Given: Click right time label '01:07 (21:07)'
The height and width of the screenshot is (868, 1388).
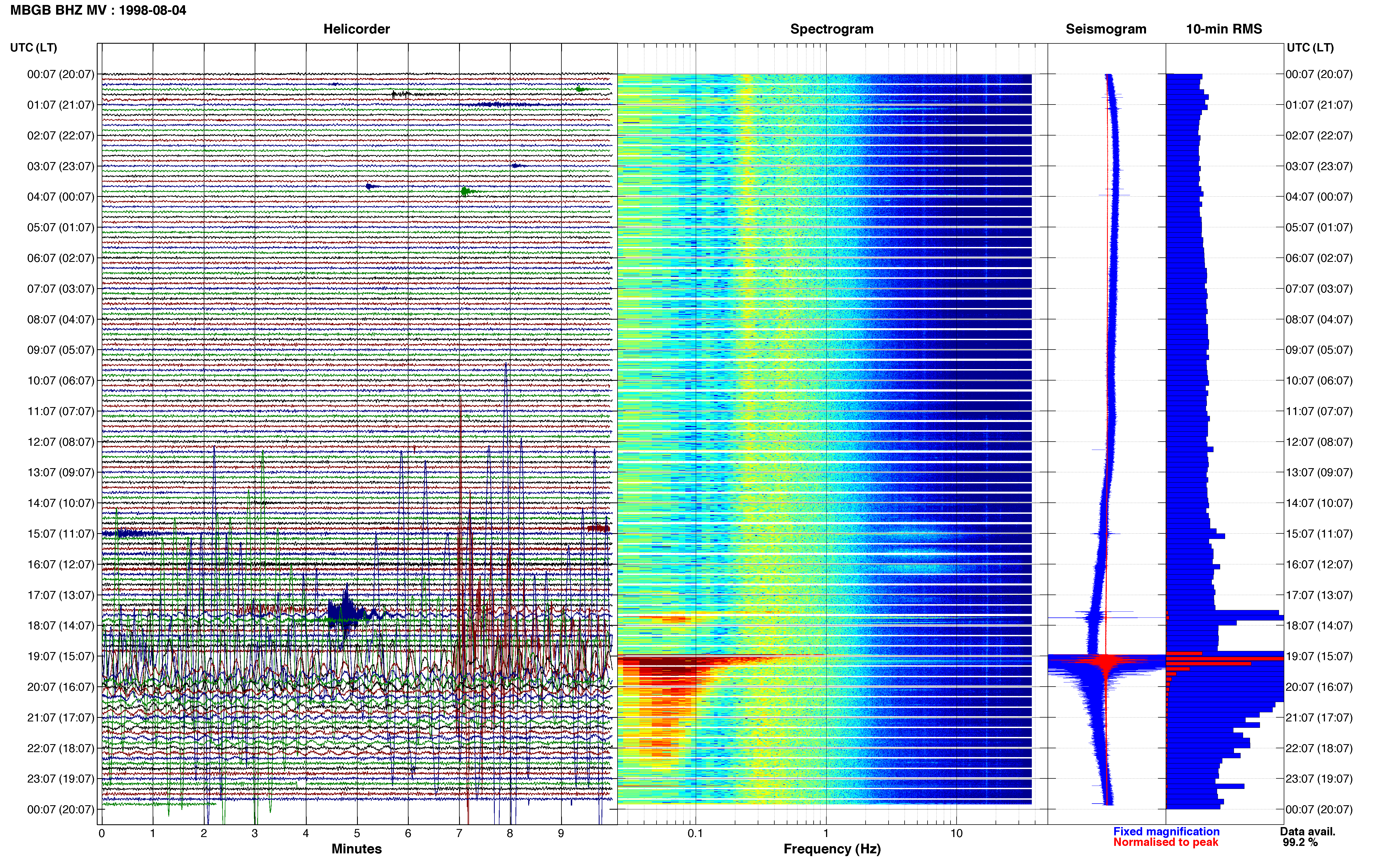Looking at the screenshot, I should coord(1319,105).
